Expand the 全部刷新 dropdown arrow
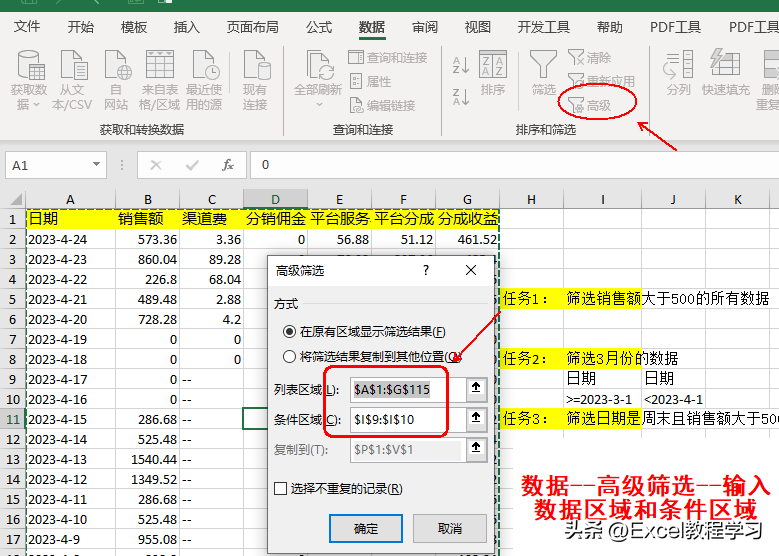 pos(319,105)
